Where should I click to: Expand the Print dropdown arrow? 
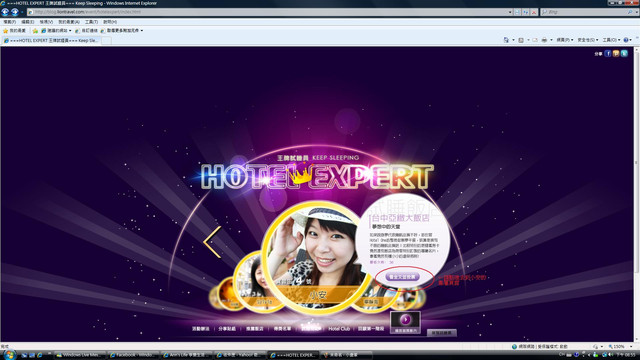551,40
